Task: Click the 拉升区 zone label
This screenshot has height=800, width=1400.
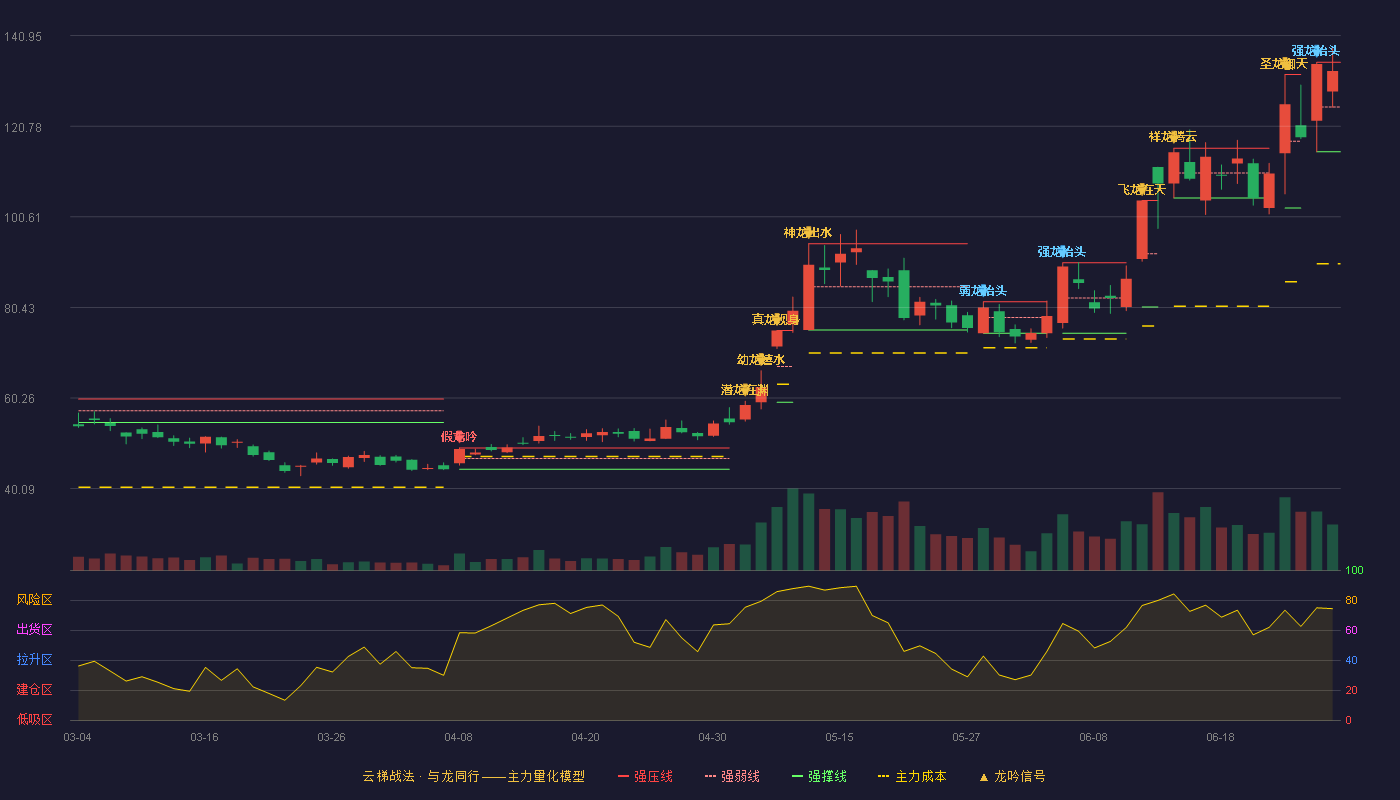Action: pos(35,660)
